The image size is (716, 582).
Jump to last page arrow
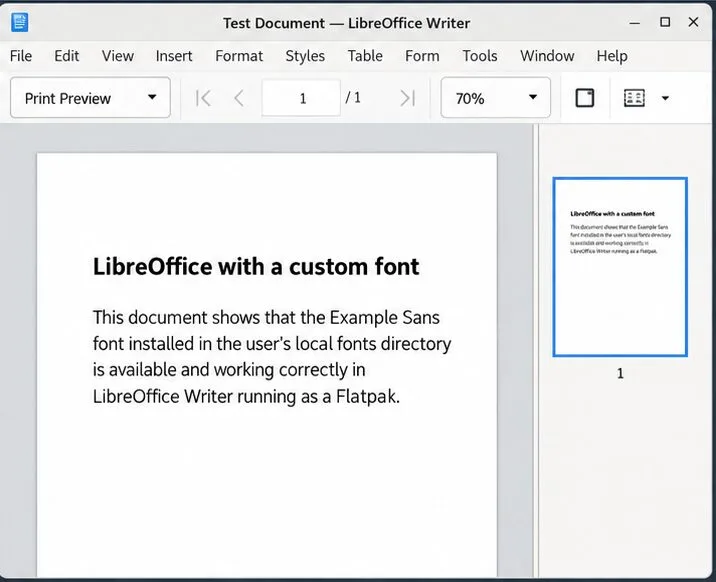coord(407,98)
